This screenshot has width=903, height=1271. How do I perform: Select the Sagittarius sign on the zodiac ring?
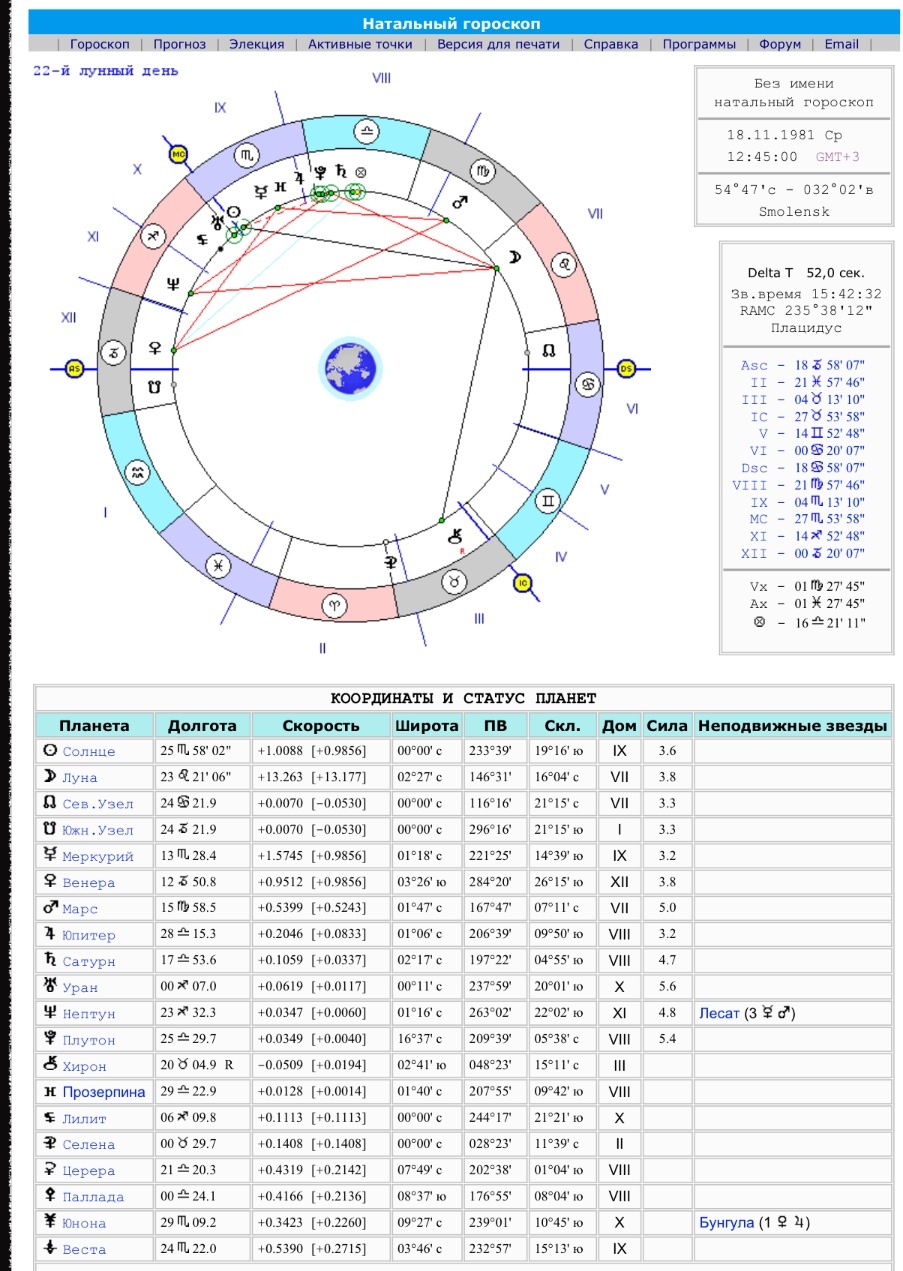[x=154, y=237]
